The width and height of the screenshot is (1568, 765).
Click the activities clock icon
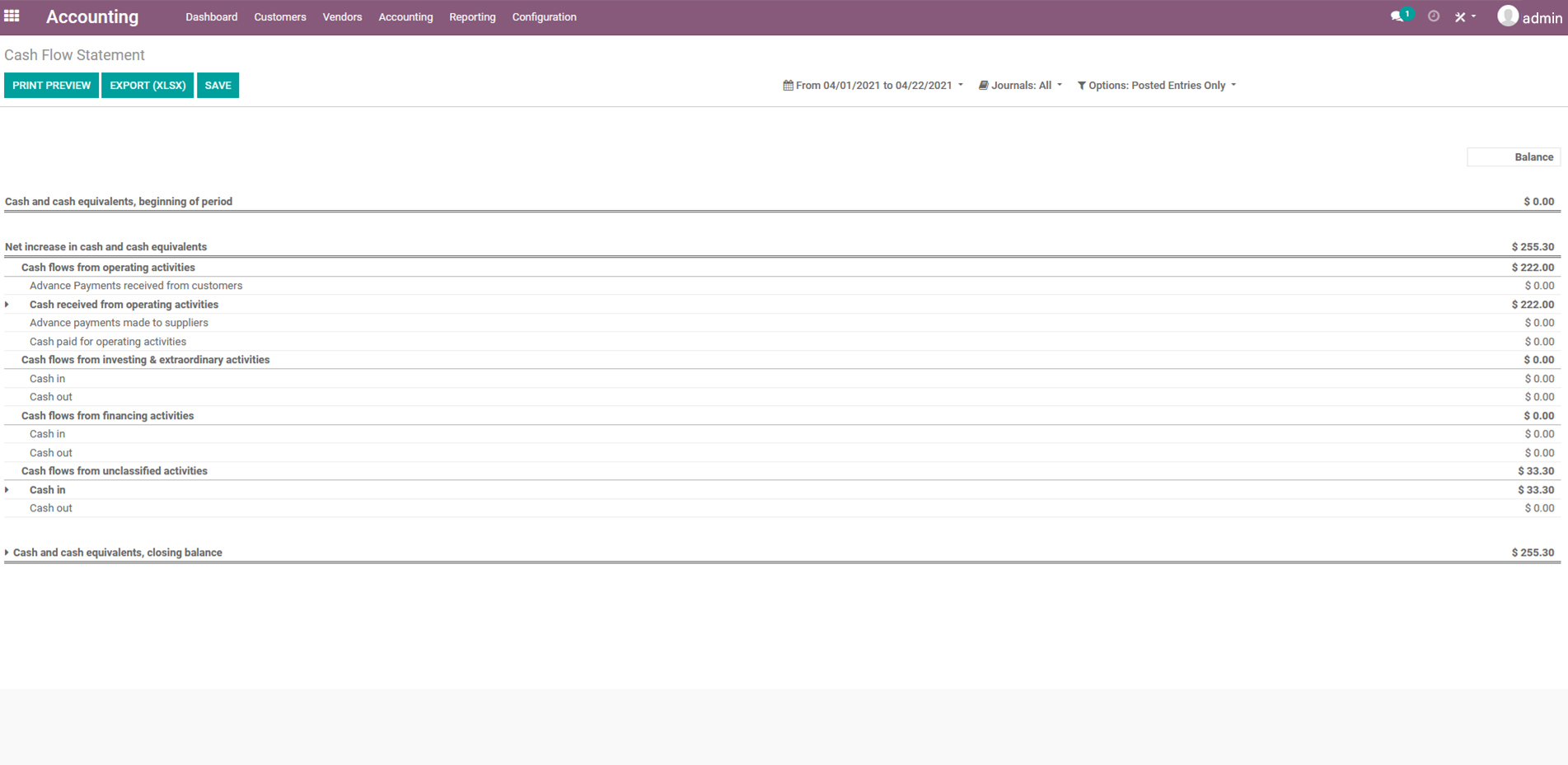(x=1434, y=16)
